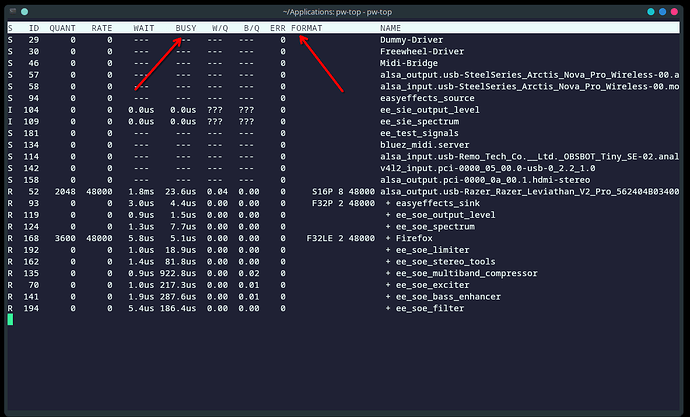Click the v4l2_input.pci-0000_05_00.0 entry
The height and width of the screenshot is (417, 690).
coord(488,168)
